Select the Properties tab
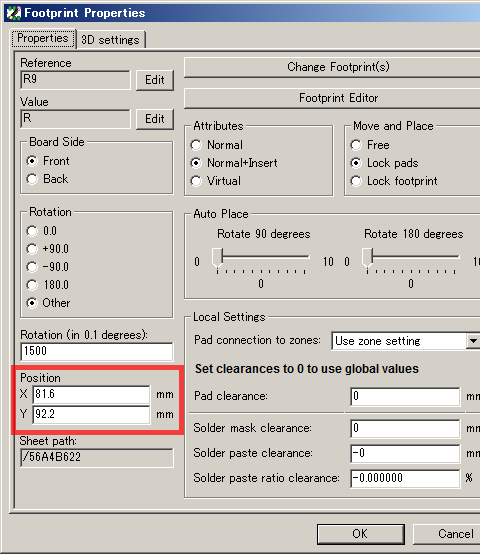This screenshot has width=480, height=554. pos(43,38)
